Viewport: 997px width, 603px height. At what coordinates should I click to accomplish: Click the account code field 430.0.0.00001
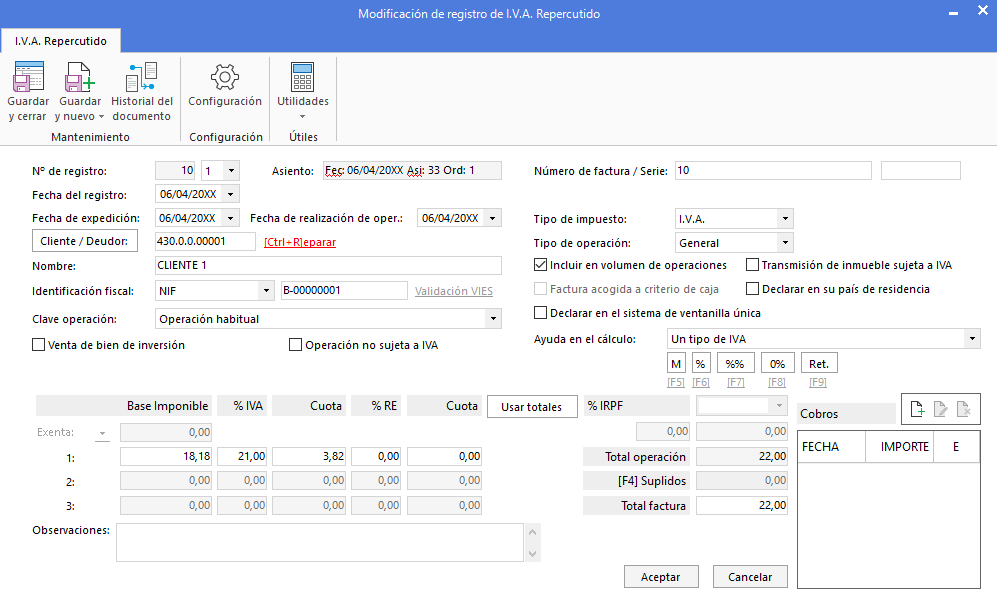click(x=205, y=241)
